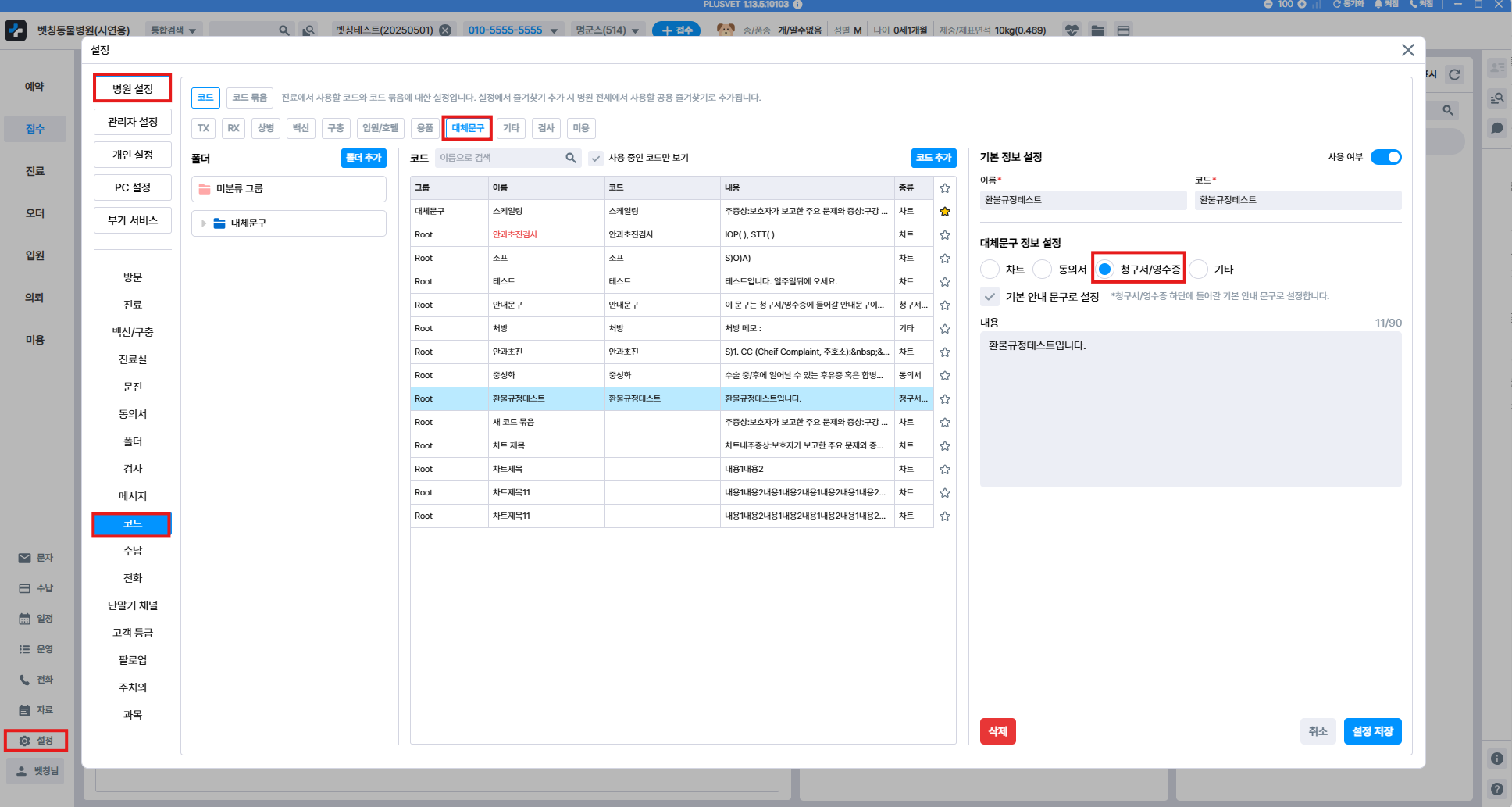Viewport: 1512px width, 807px height.
Task: Toggle the 사용 여부 switch off
Action: pos(1385,157)
